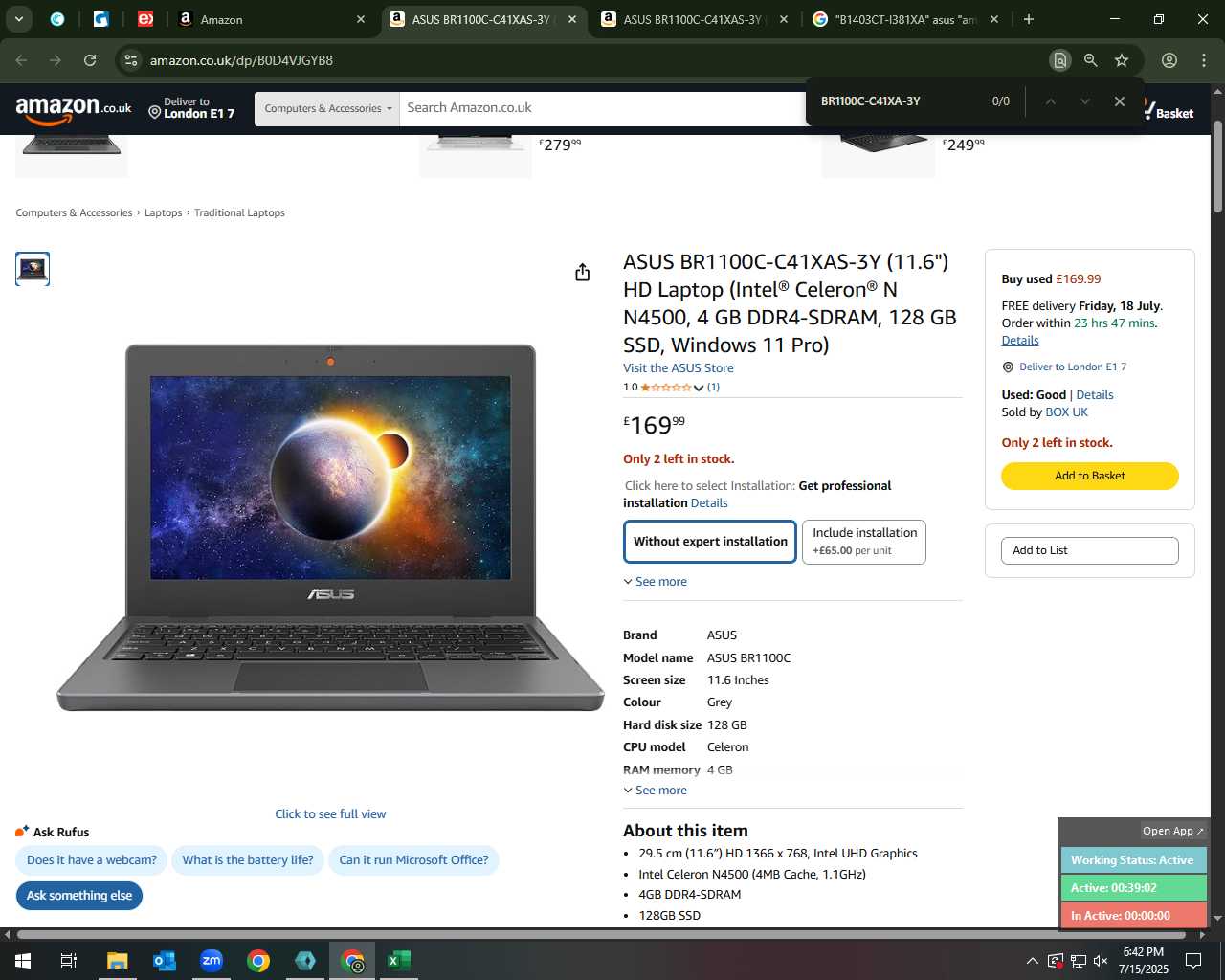Select Without expert installation option
The width and height of the screenshot is (1225, 980).
pos(710,542)
